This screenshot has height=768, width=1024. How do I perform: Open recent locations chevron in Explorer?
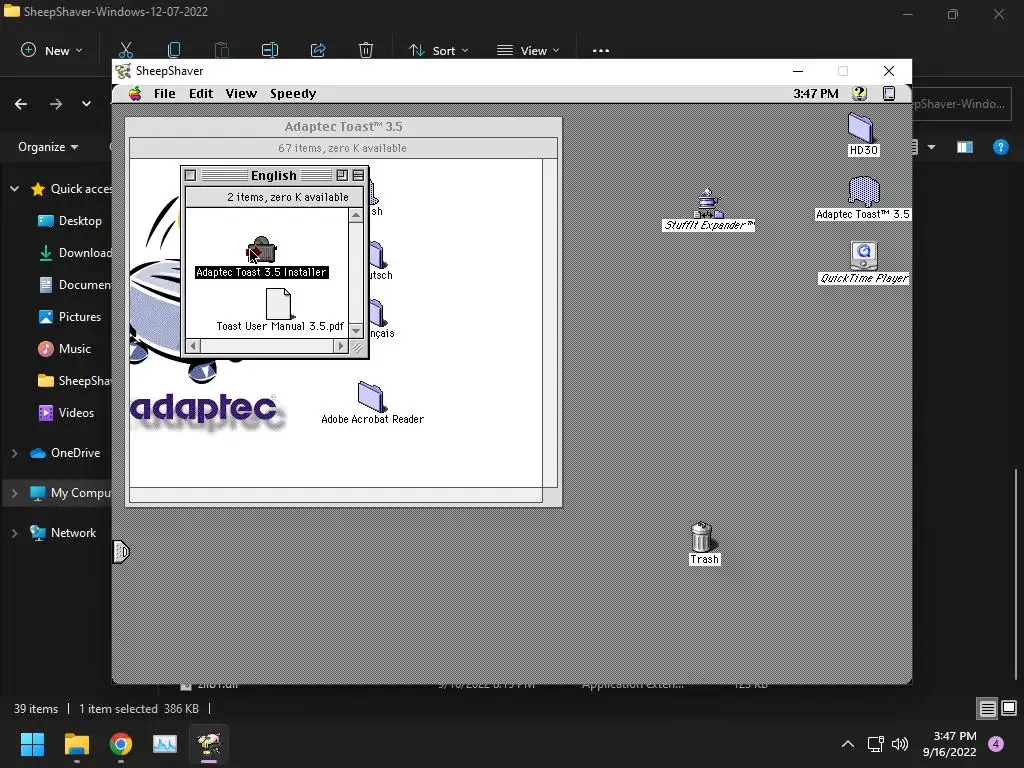click(x=86, y=104)
